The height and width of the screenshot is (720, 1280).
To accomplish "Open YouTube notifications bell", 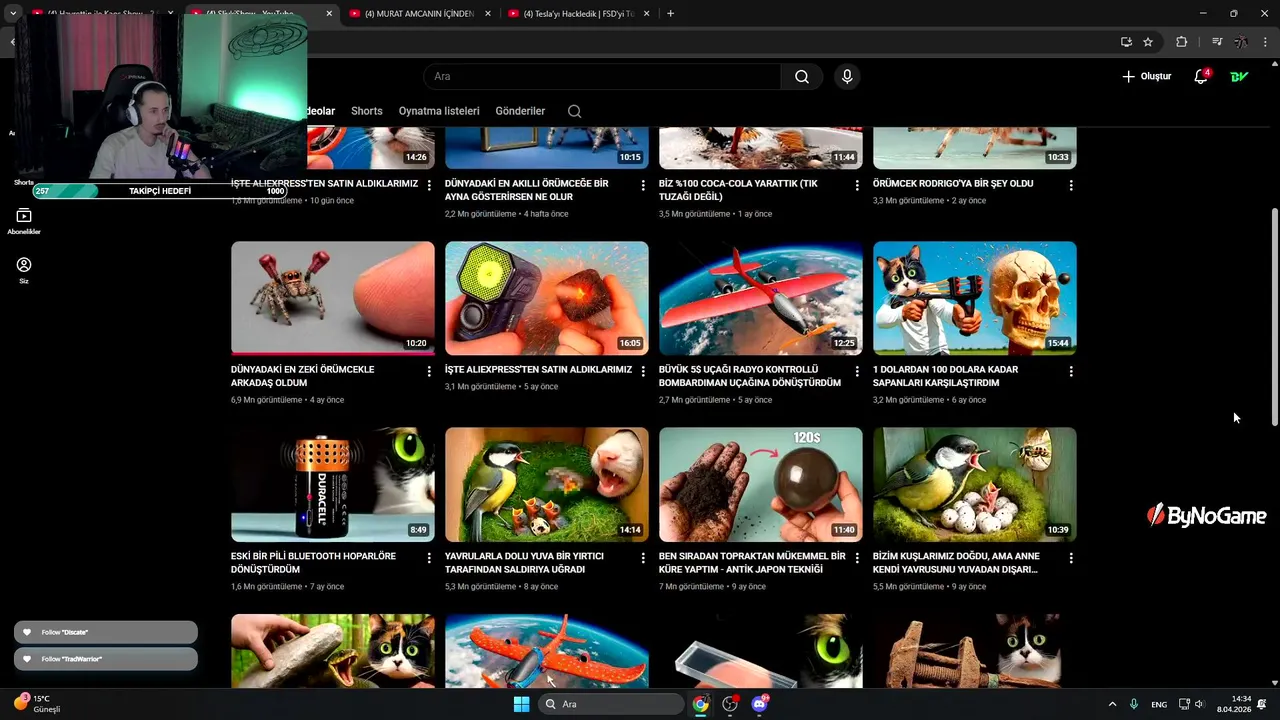I will pos(1201,77).
